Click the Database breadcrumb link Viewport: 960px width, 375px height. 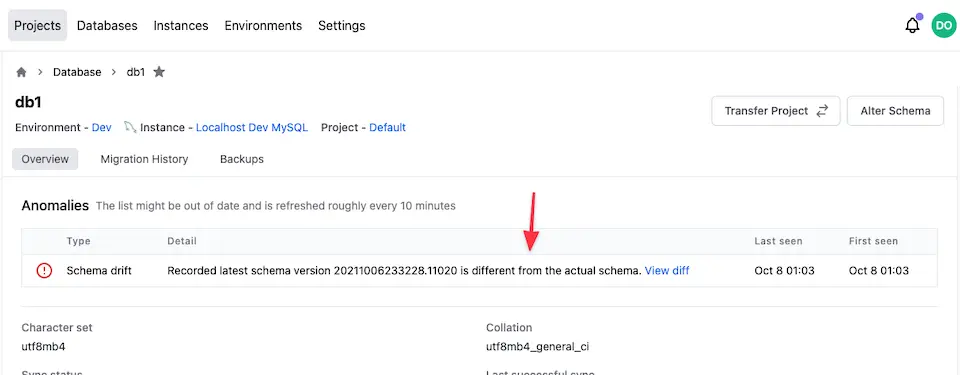(x=77, y=72)
